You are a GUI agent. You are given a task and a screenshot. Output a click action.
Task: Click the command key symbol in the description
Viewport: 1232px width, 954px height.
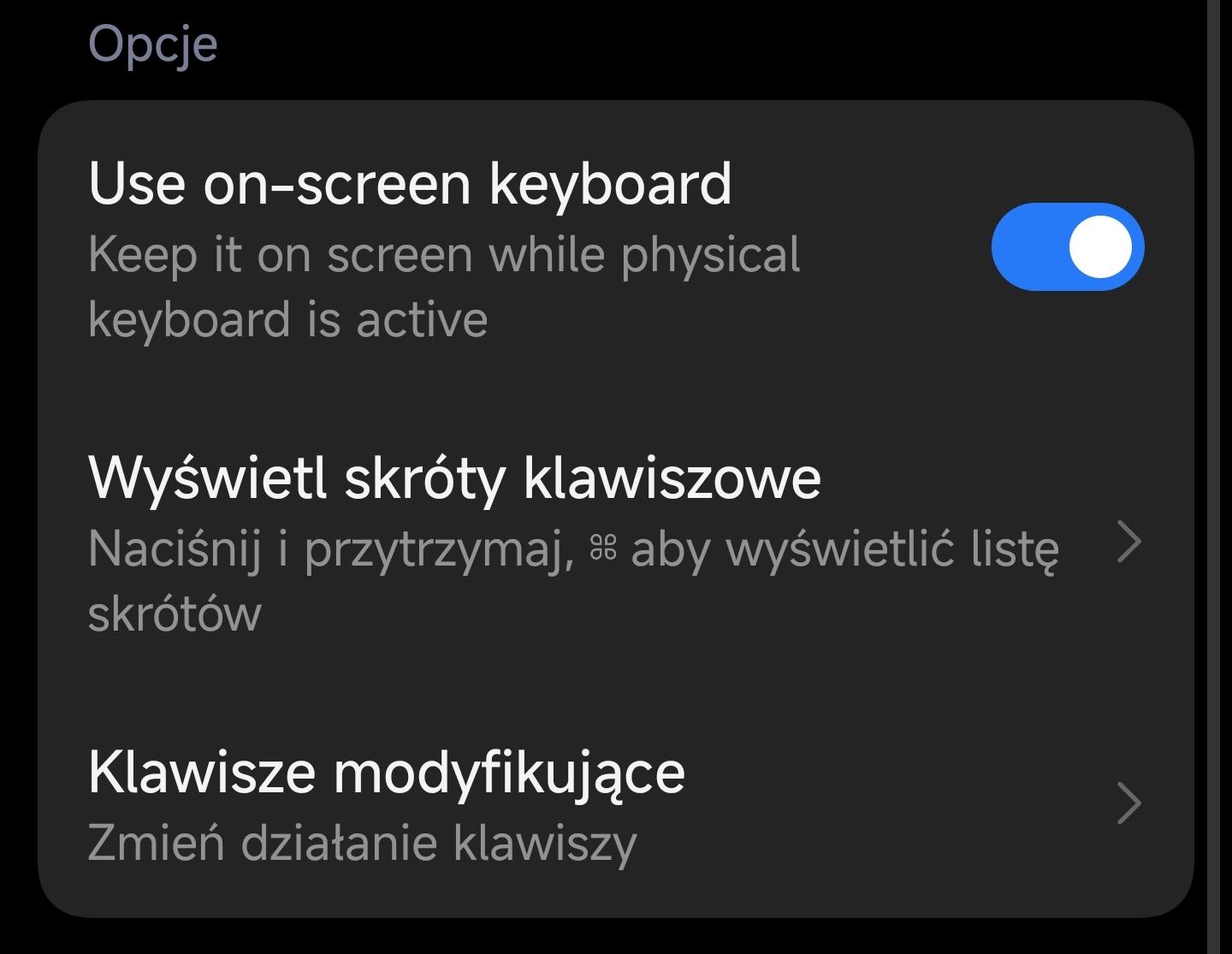tap(603, 548)
